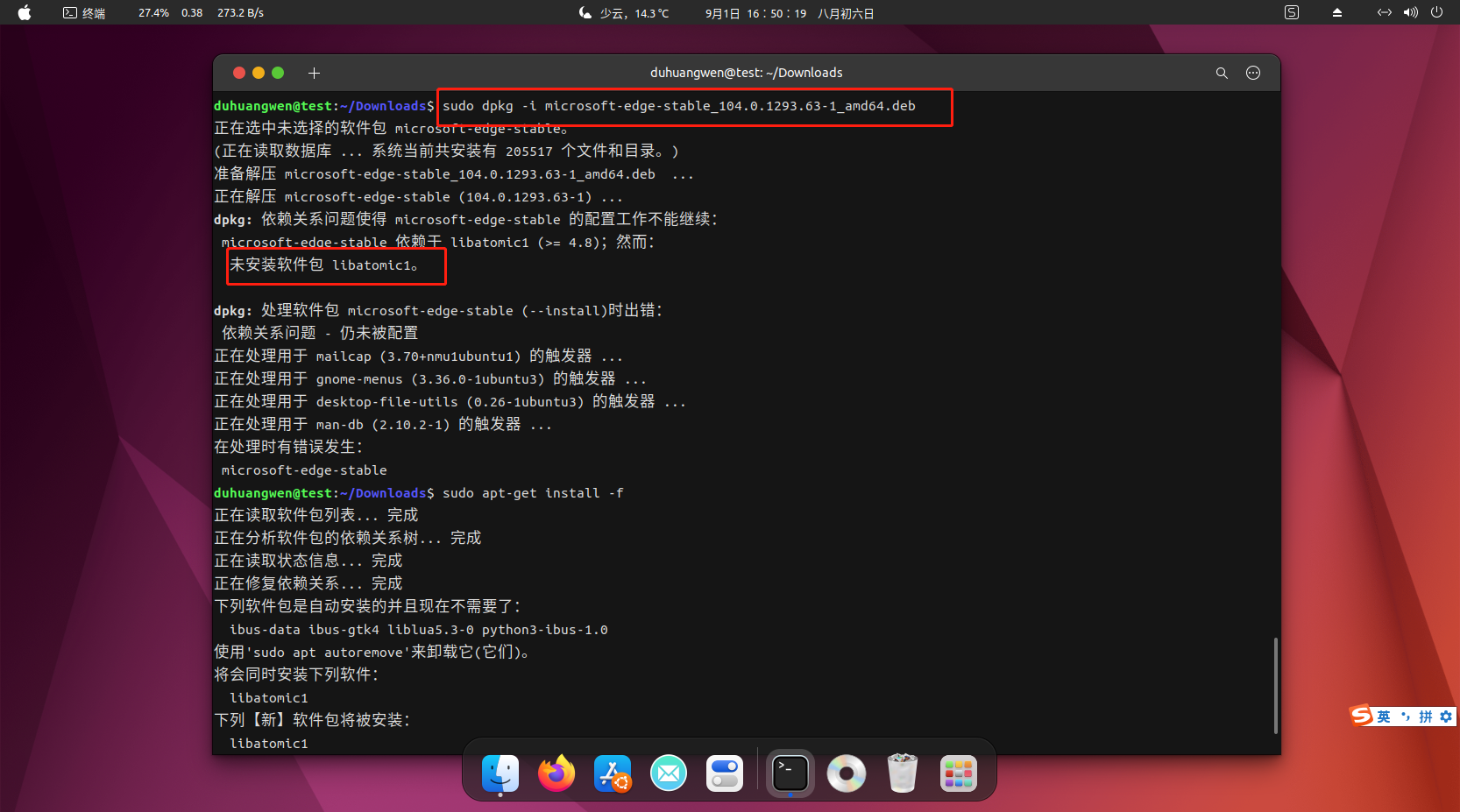Image resolution: width=1460 pixels, height=812 pixels.
Task: Open the network connection indicator in top bar
Action: tap(1385, 12)
